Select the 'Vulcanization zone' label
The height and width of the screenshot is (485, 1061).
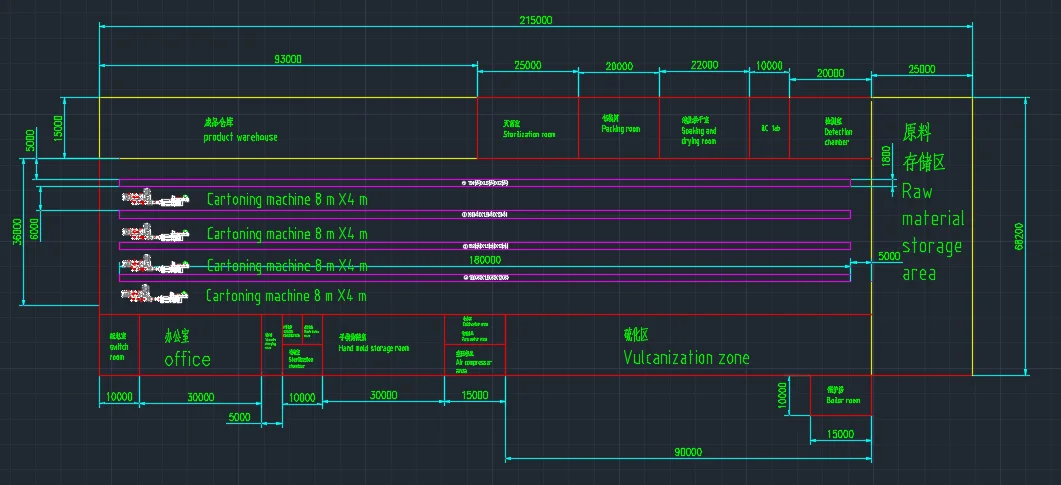[x=686, y=357]
